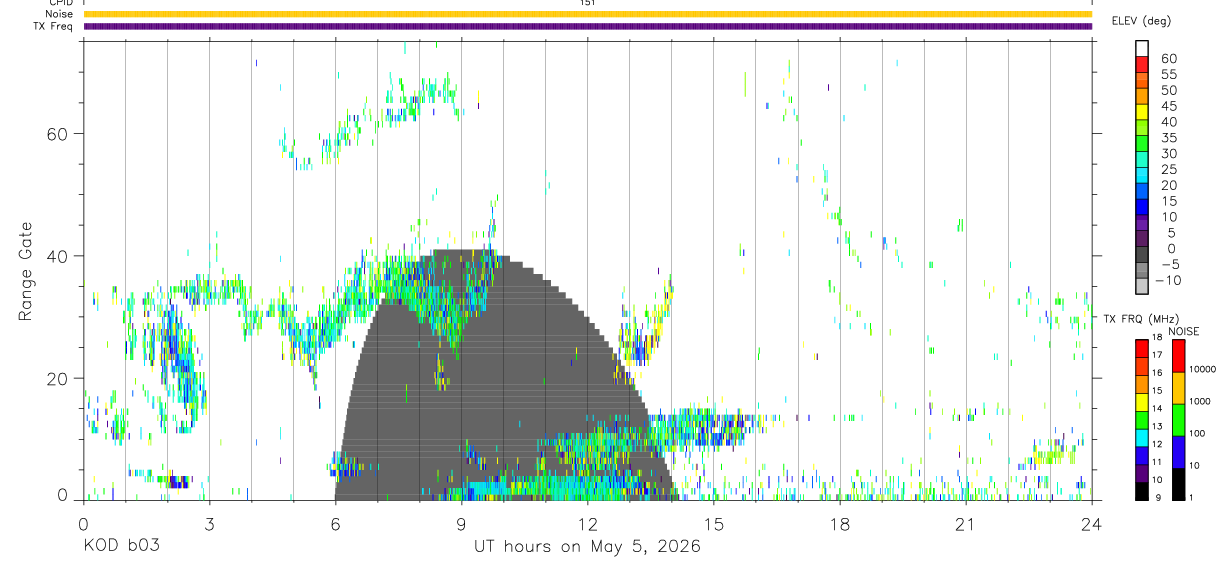Screen dimensions: 1228x567
Task: Click the 'TX Freq' row label at top left
Action: 55,26
